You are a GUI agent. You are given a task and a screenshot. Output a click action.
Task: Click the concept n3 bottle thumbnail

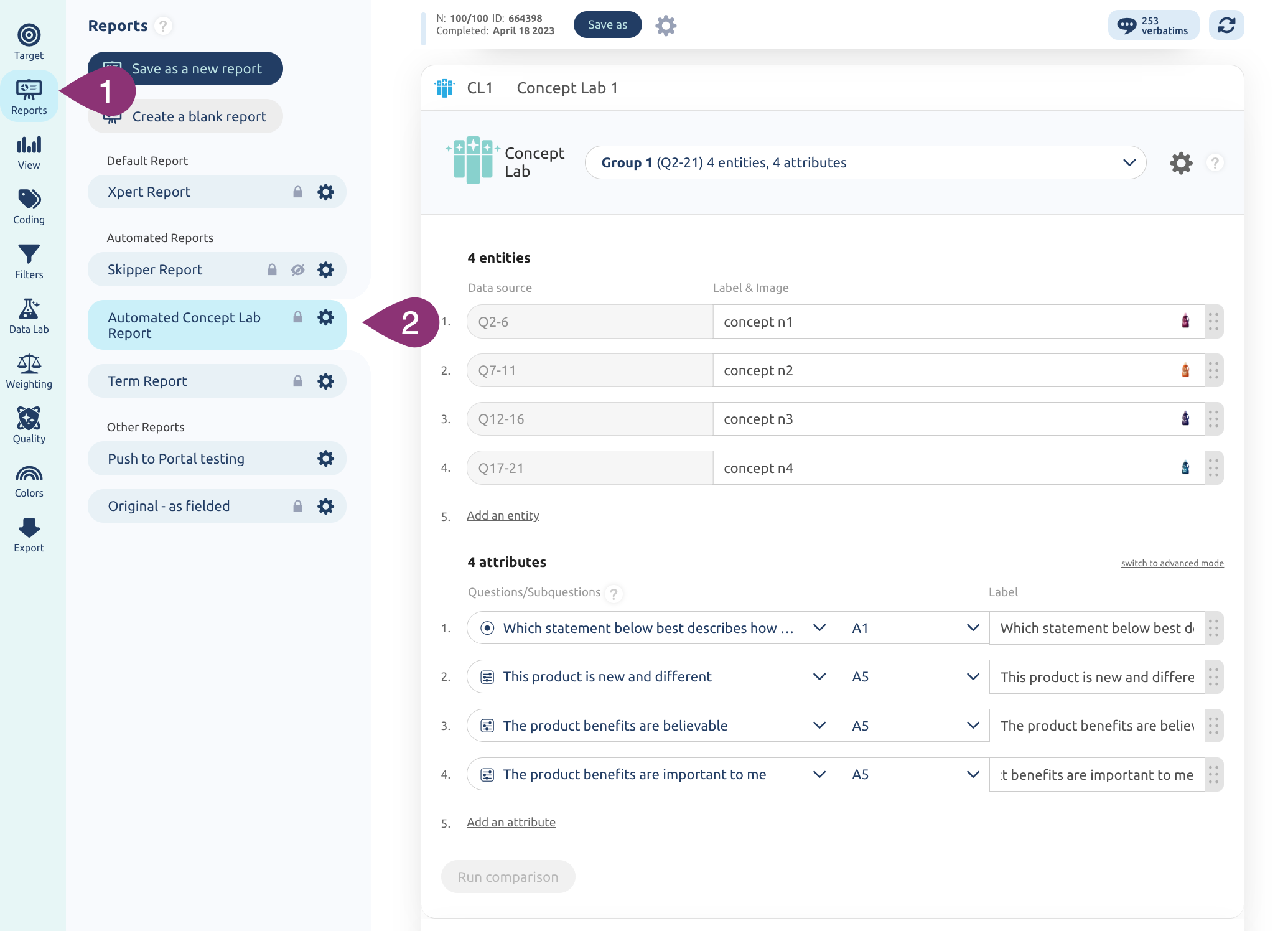(1185, 419)
